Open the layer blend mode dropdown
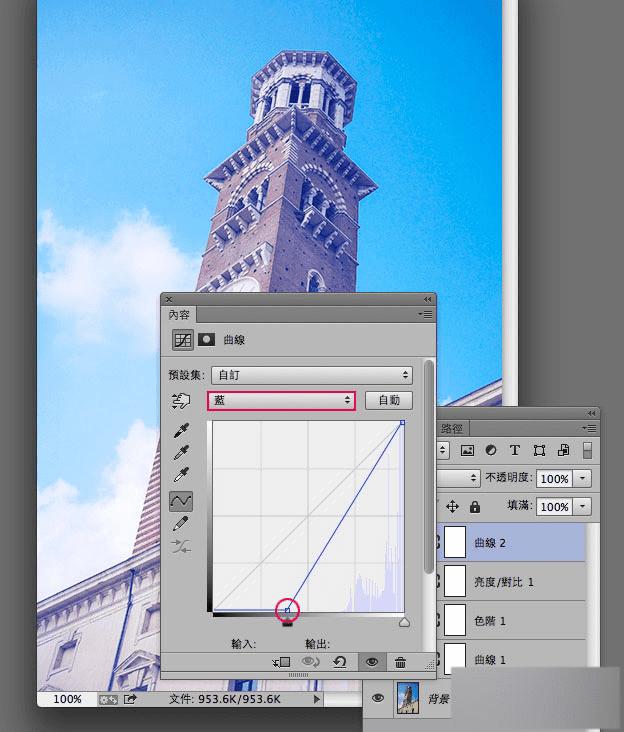 tap(459, 479)
